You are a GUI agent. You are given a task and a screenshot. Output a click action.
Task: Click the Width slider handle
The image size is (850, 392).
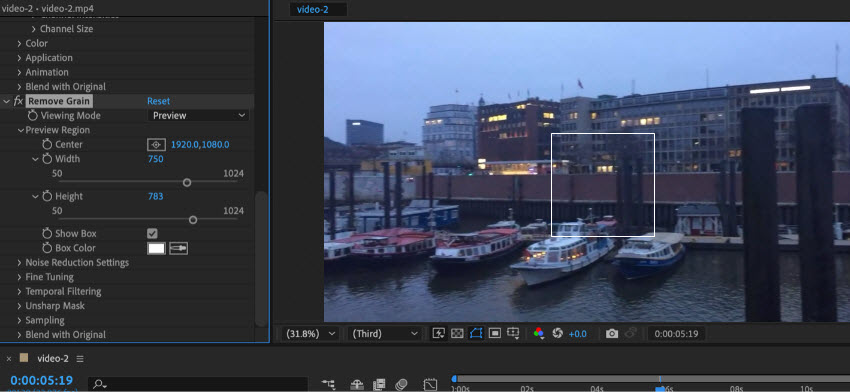pyautogui.click(x=187, y=183)
